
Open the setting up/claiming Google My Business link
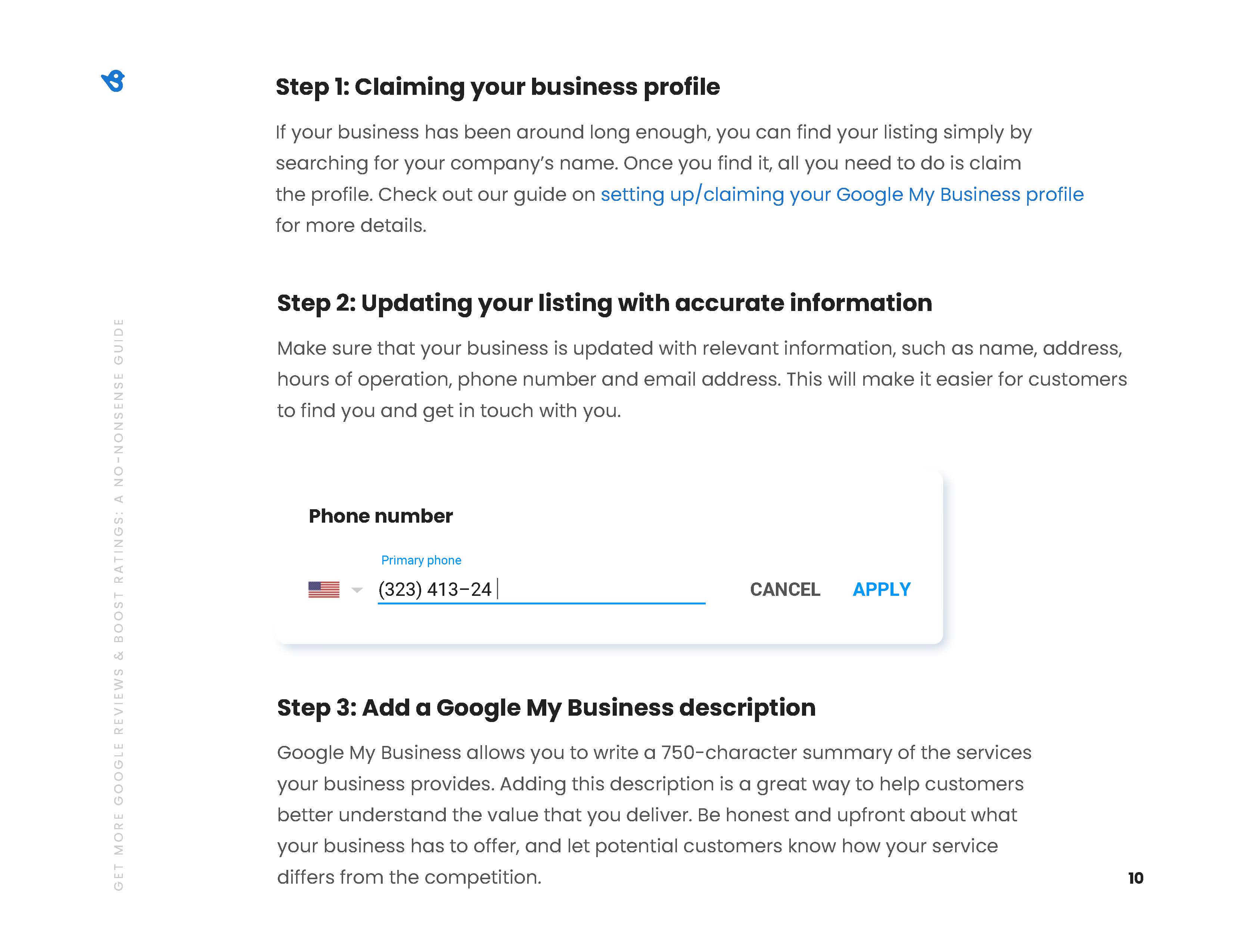click(x=841, y=195)
